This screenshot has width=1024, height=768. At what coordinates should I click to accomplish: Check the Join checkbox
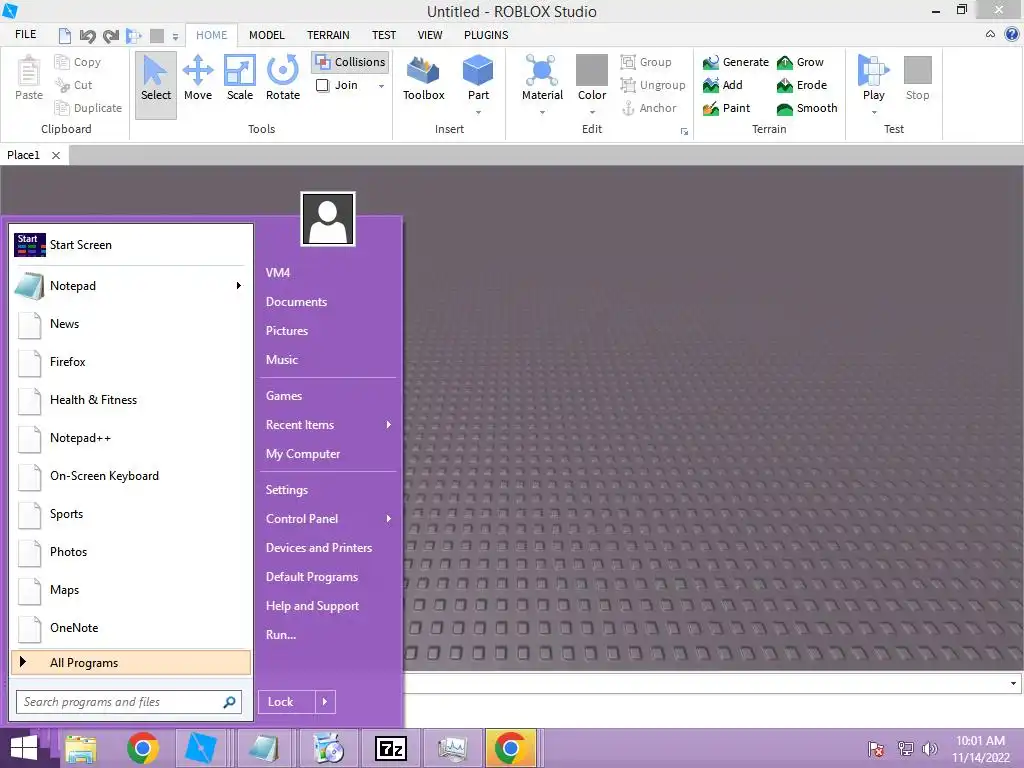coord(323,86)
